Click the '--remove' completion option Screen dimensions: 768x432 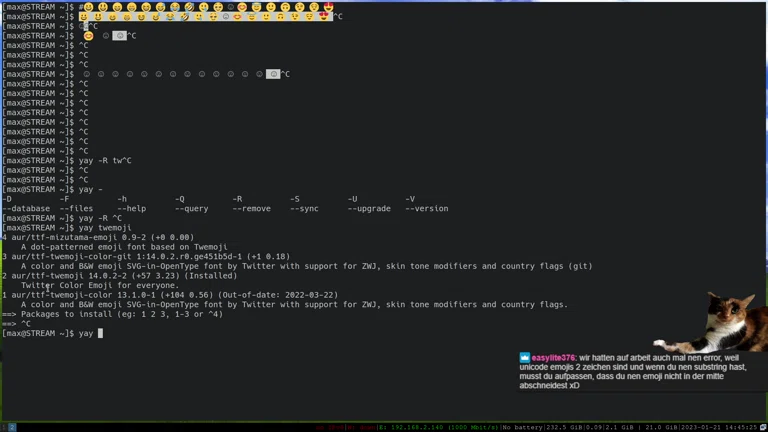coord(251,209)
